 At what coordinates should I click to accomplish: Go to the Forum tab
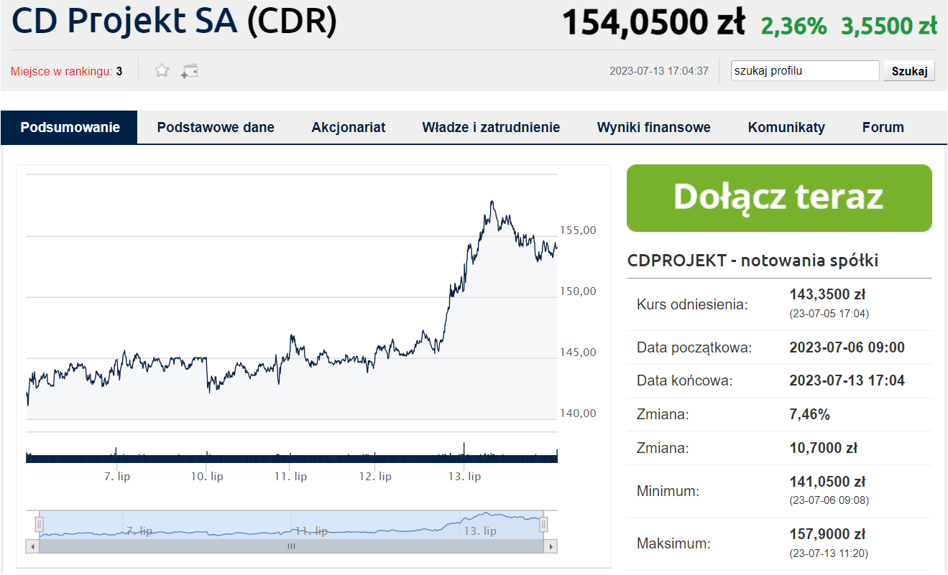883,128
